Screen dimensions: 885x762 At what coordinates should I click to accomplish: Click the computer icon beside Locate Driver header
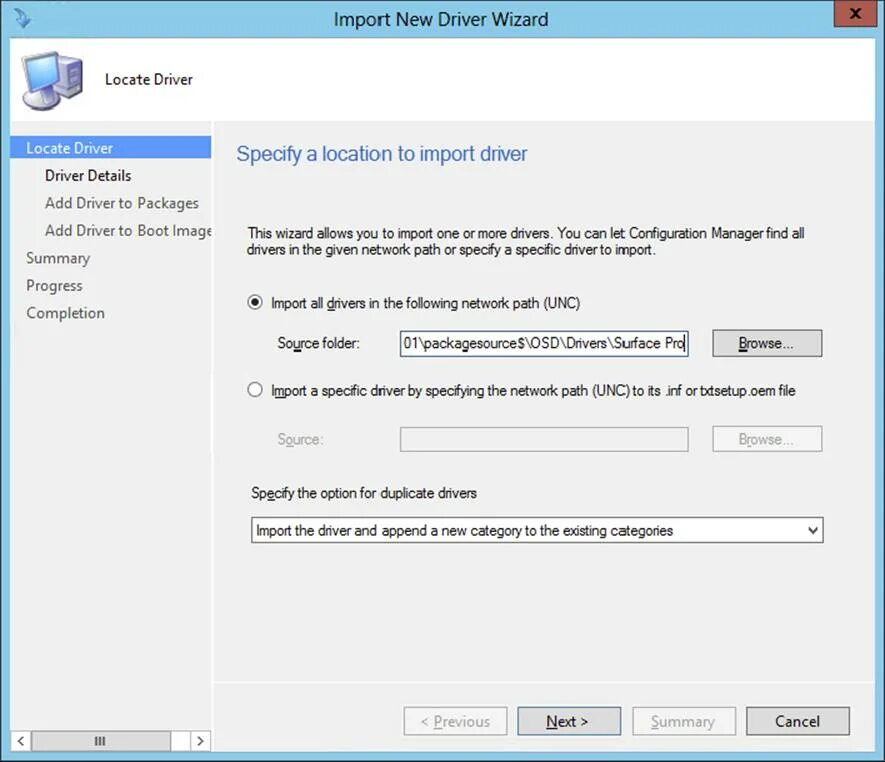(x=52, y=81)
